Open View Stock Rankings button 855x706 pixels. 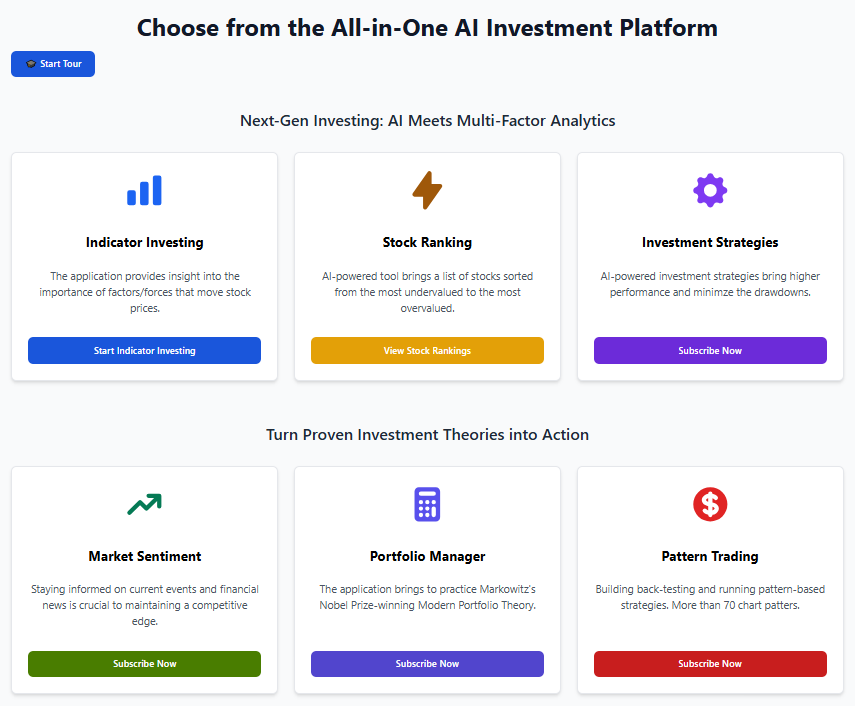pyautogui.click(x=427, y=351)
